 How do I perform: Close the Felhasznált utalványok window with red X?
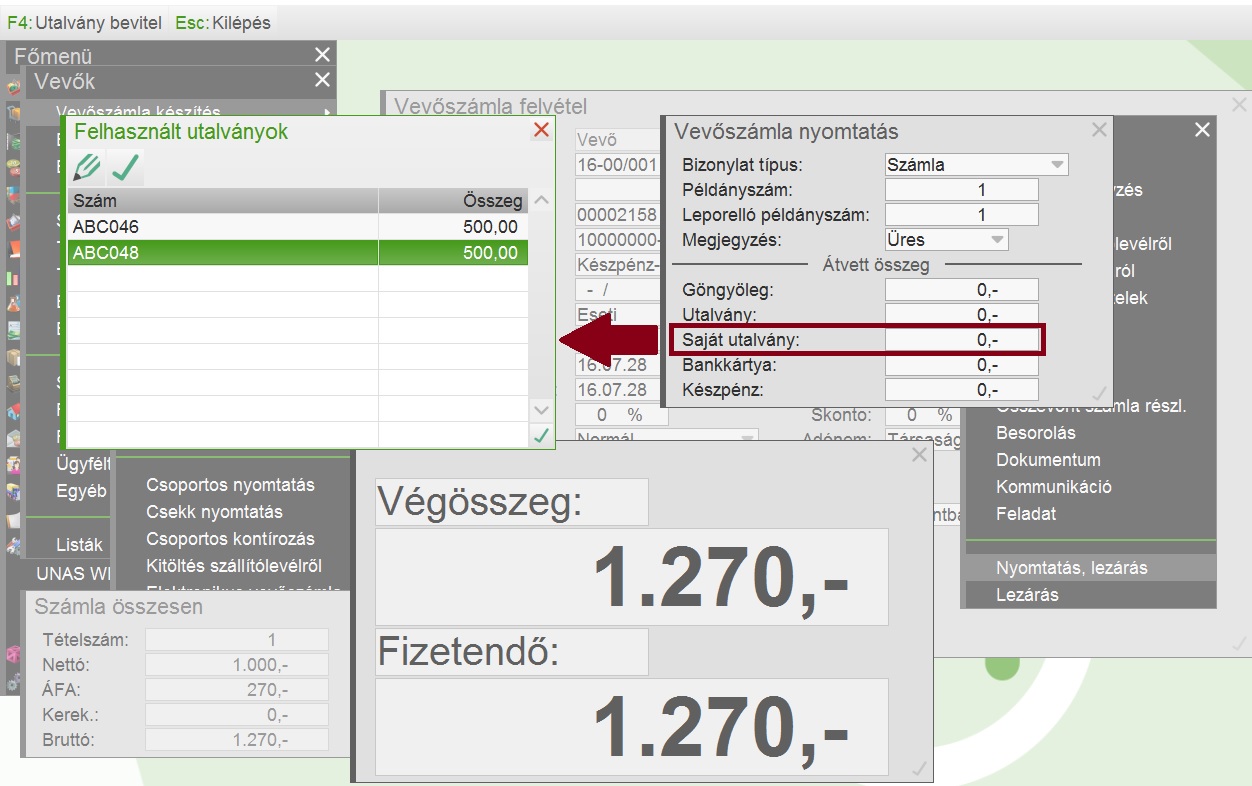point(541,130)
